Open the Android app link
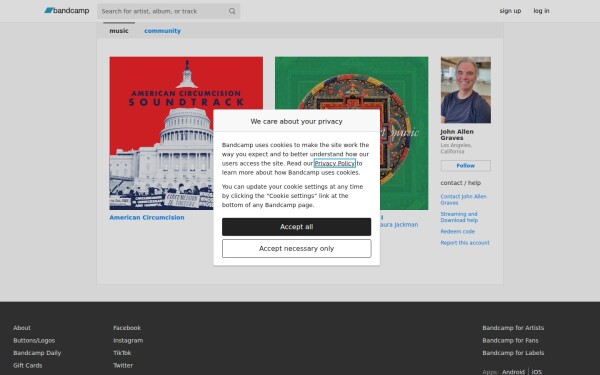The image size is (600, 375). click(513, 372)
